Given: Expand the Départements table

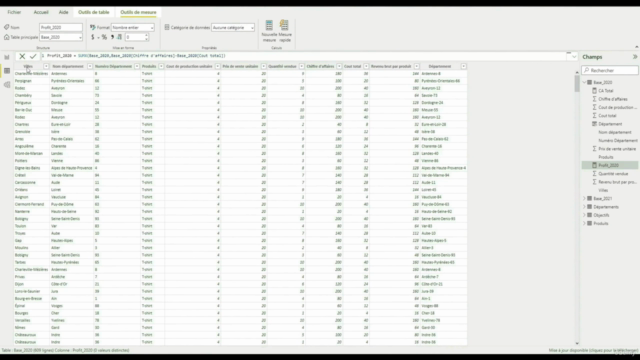Looking at the screenshot, I should 584,207.
